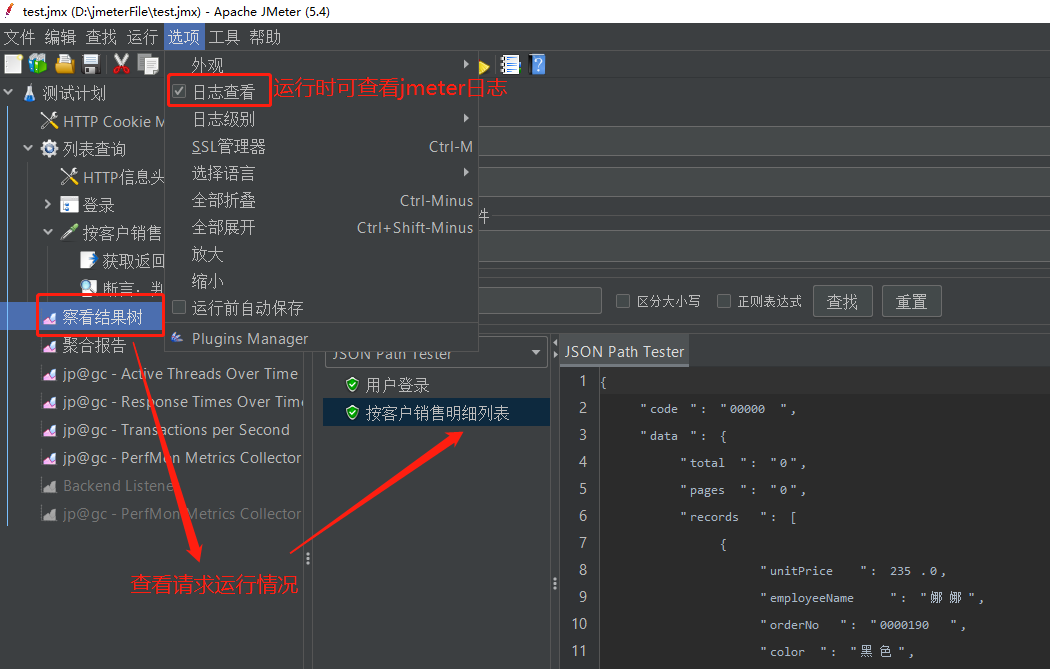Click the Active Threads Over Time graph icon
The width and height of the screenshot is (1050, 669).
[x=50, y=374]
